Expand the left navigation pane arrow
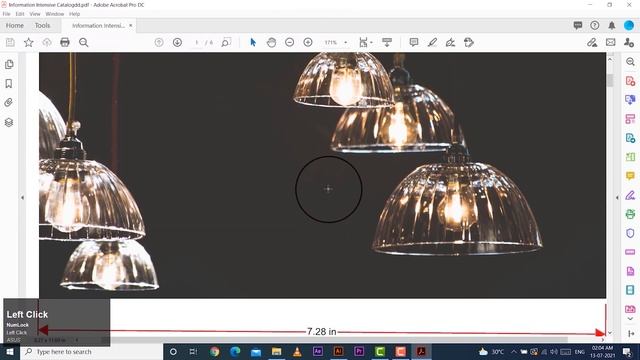Image resolution: width=640 pixels, height=360 pixels. pos(22,198)
